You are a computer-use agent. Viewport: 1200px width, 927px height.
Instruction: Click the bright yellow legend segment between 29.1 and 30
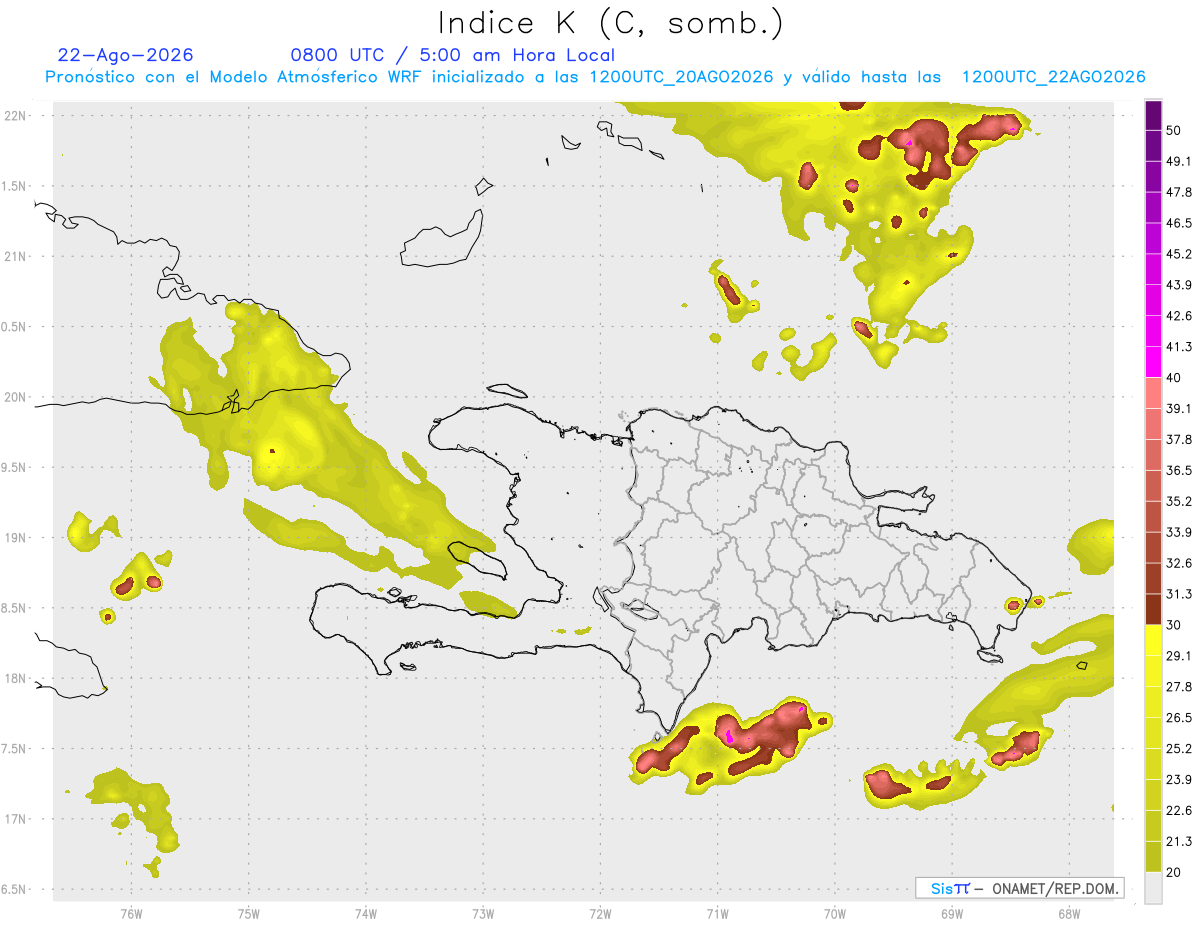point(1153,641)
